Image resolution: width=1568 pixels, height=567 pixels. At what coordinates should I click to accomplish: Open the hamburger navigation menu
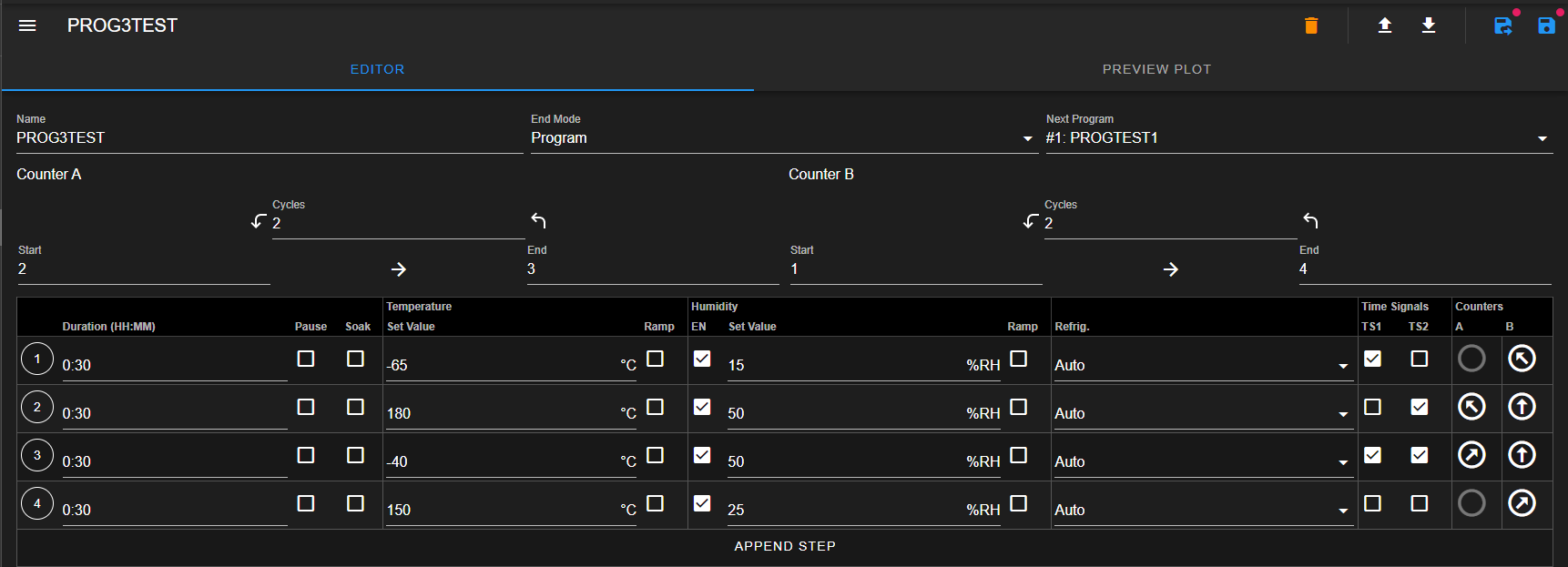[27, 25]
